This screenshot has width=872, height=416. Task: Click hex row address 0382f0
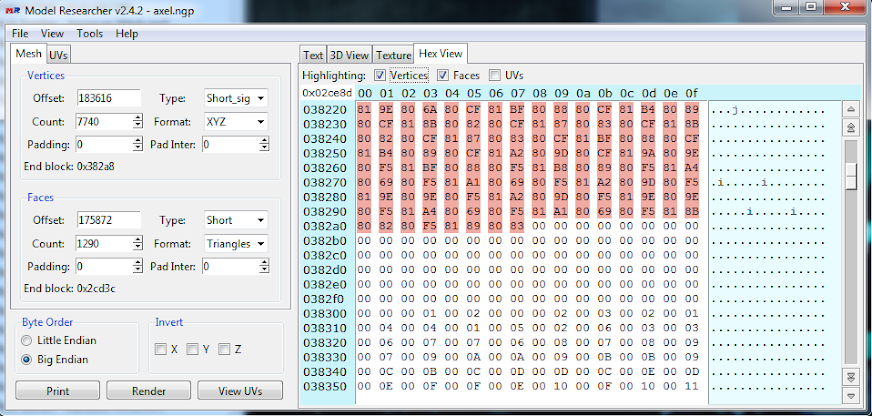pyautogui.click(x=325, y=299)
